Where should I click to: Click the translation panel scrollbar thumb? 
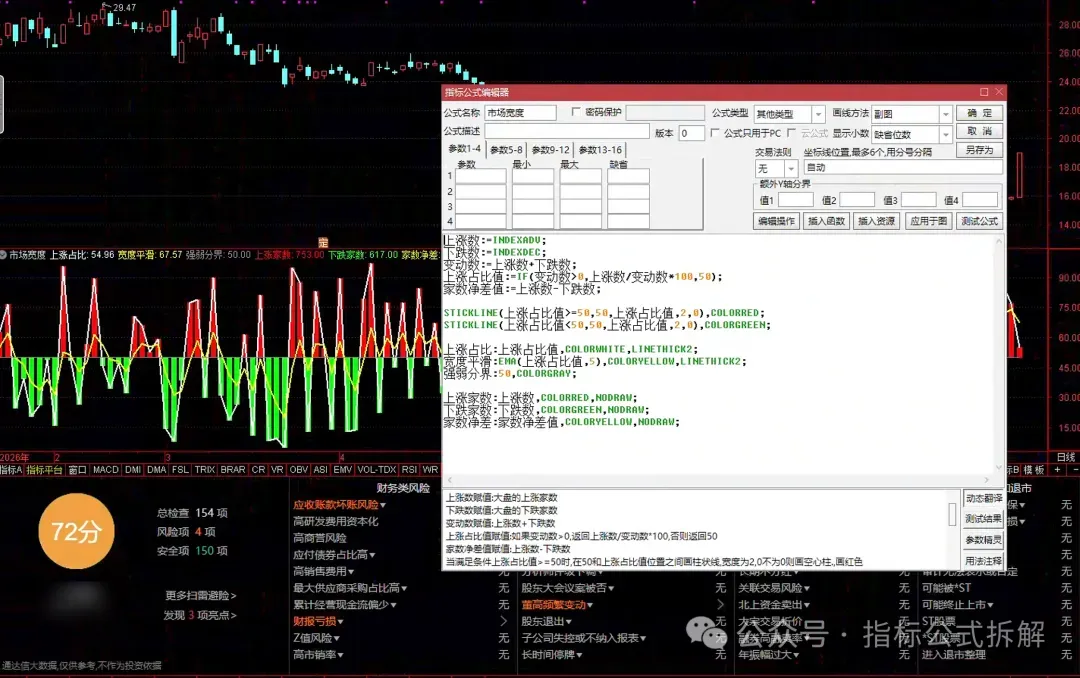point(952,513)
